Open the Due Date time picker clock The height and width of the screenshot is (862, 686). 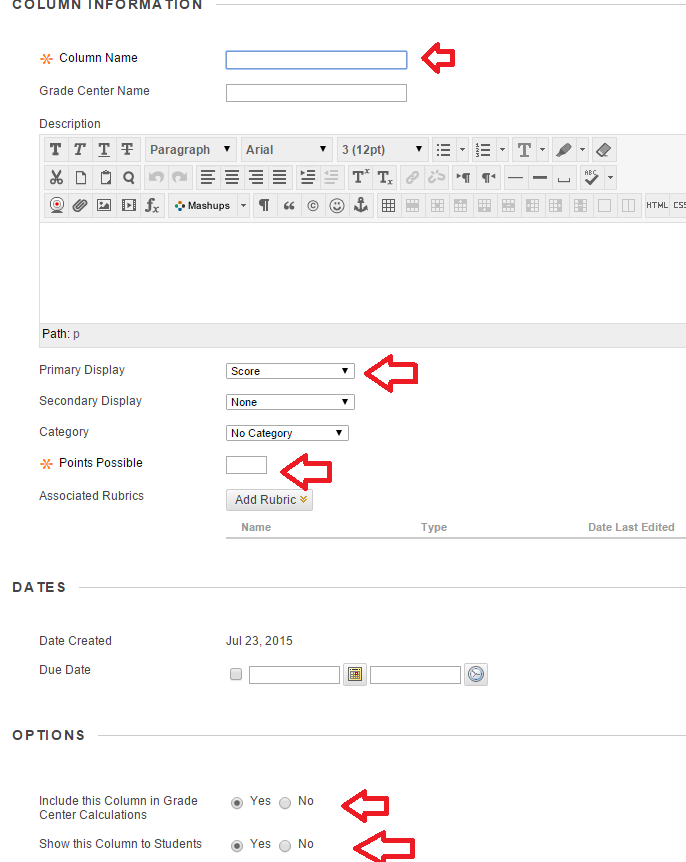[x=476, y=674]
